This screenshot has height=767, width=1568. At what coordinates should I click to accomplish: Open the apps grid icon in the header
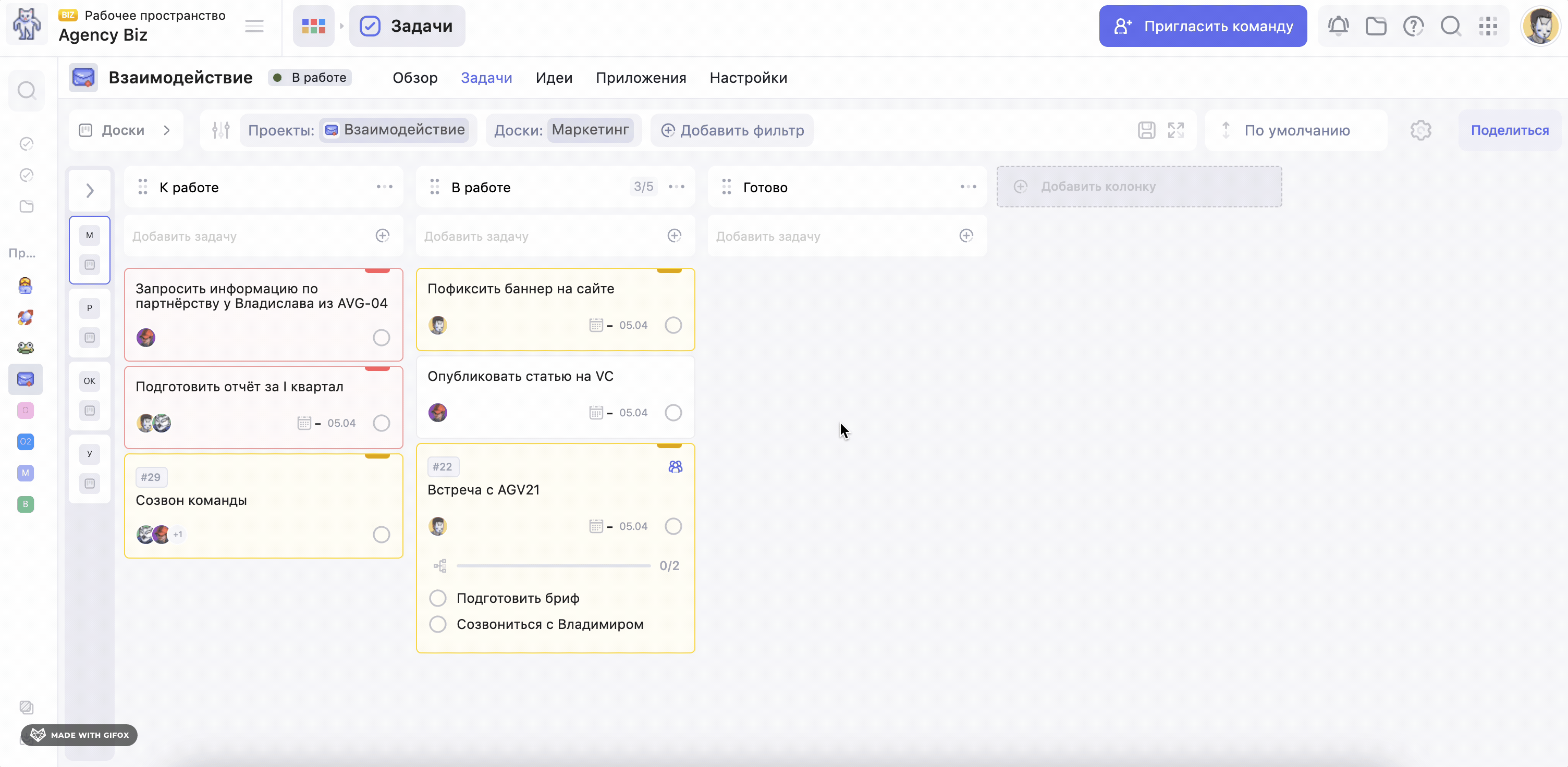pos(1488,26)
